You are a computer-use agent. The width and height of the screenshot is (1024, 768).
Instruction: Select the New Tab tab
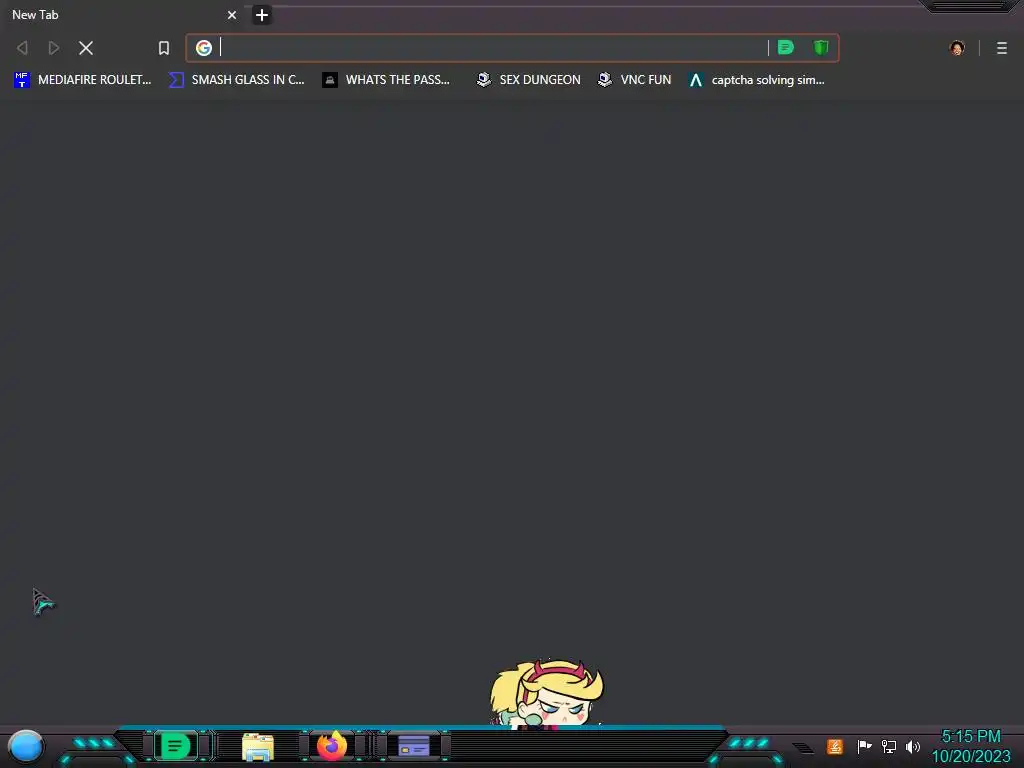[123, 14]
